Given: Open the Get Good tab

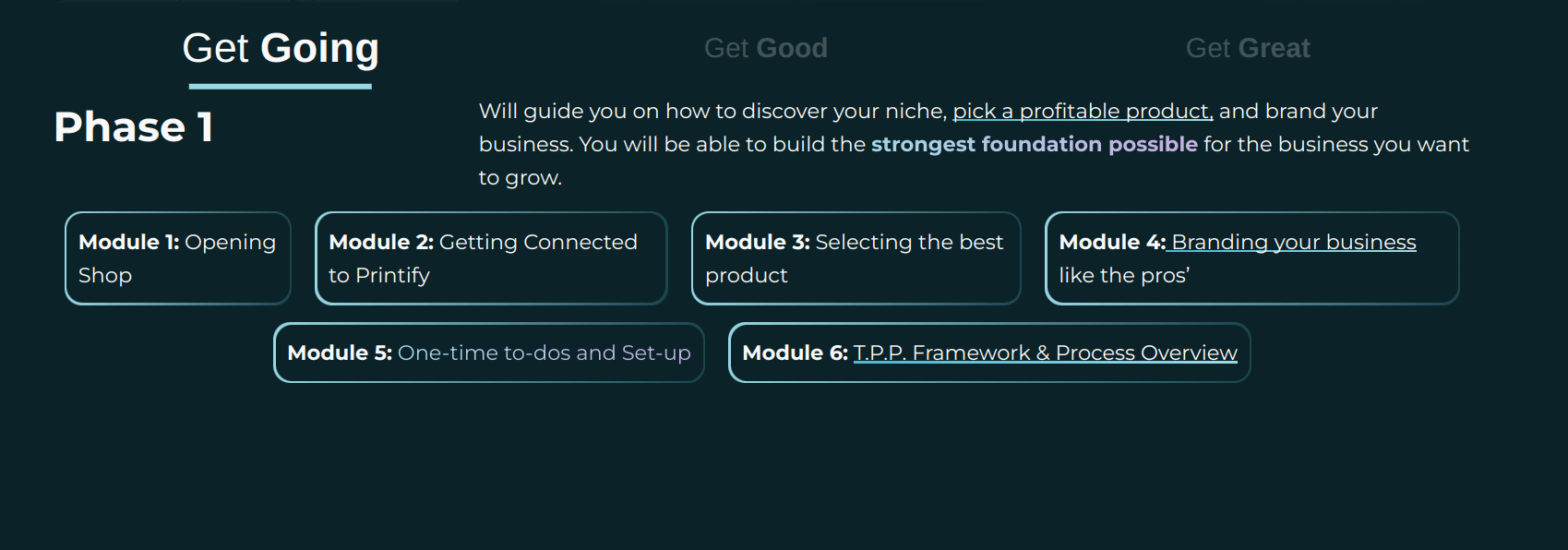Looking at the screenshot, I should coord(765,48).
